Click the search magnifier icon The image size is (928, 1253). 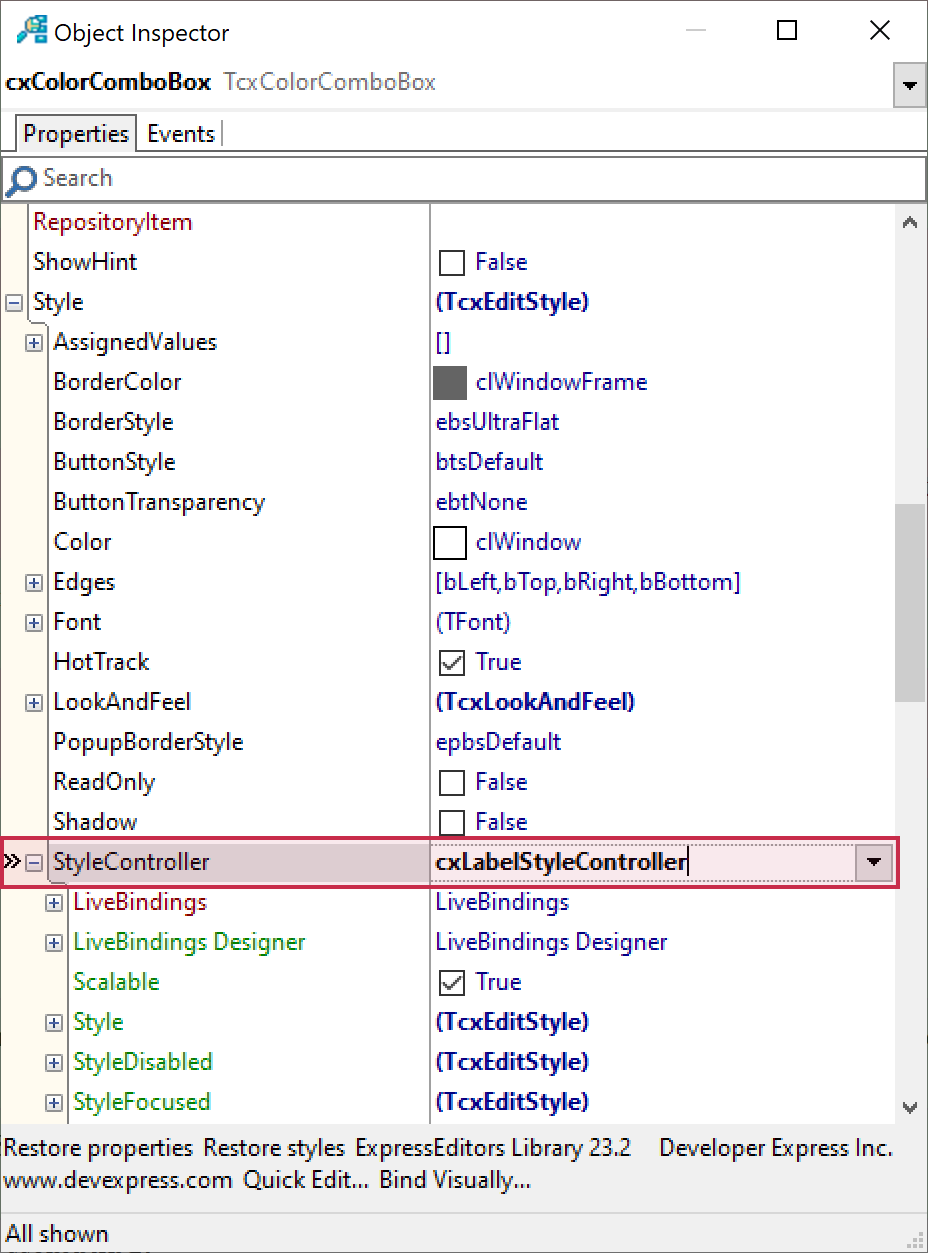(x=21, y=180)
